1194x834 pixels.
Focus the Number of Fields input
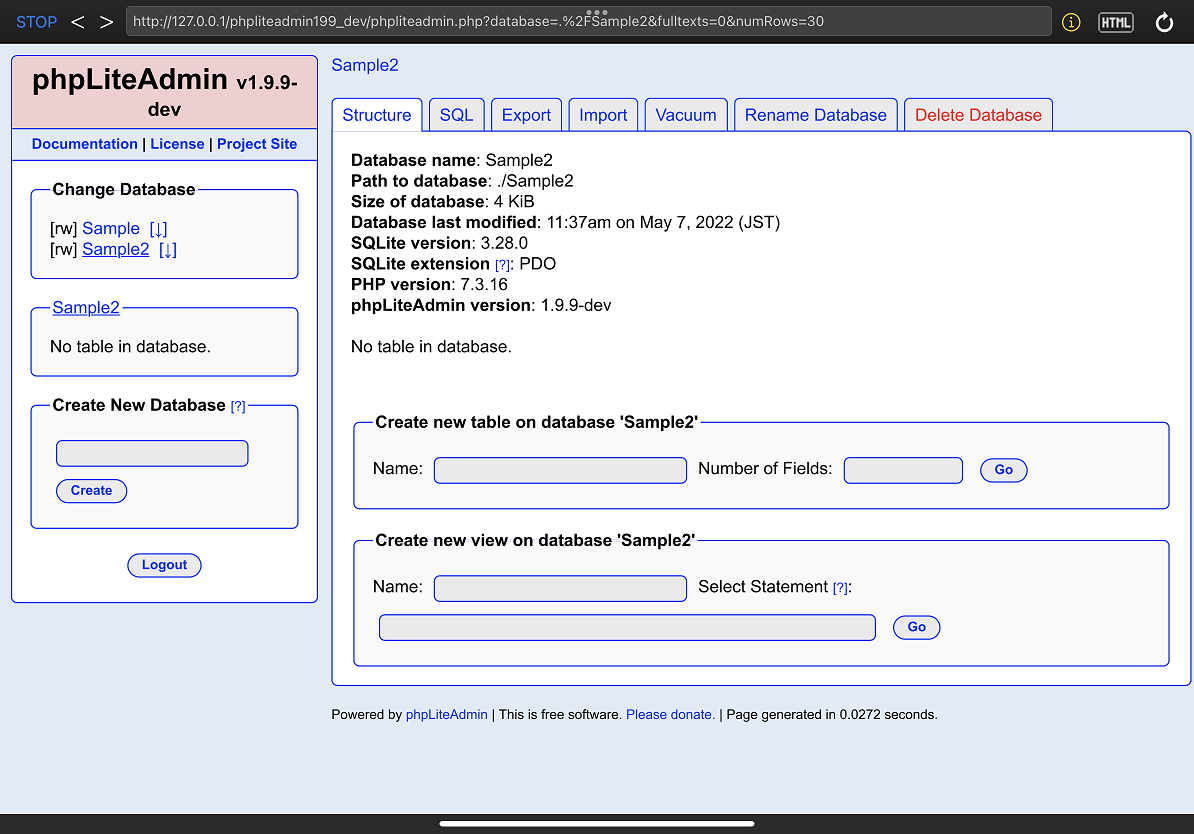pyautogui.click(x=903, y=470)
